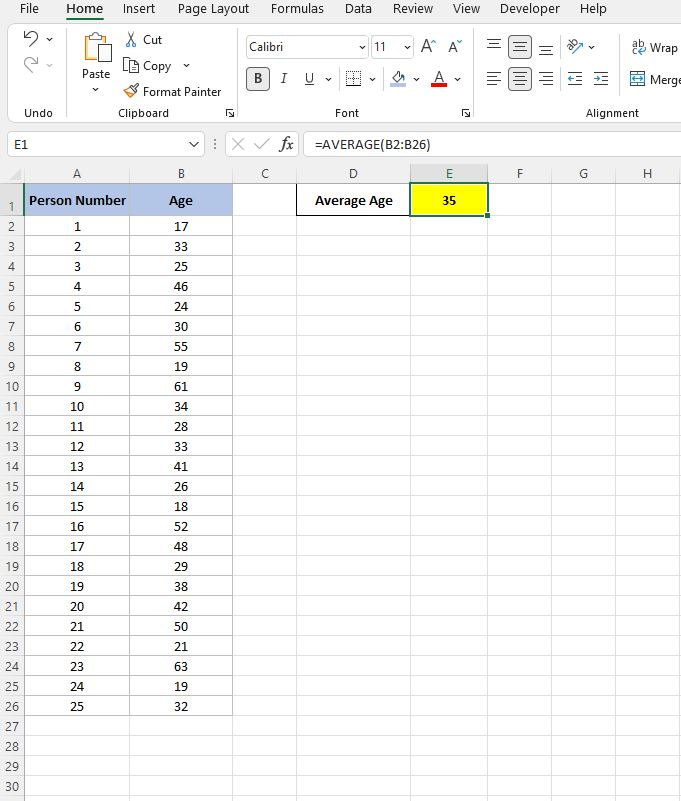The width and height of the screenshot is (681, 801).
Task: Open the Font settings dialog launcher
Action: pyautogui.click(x=465, y=113)
